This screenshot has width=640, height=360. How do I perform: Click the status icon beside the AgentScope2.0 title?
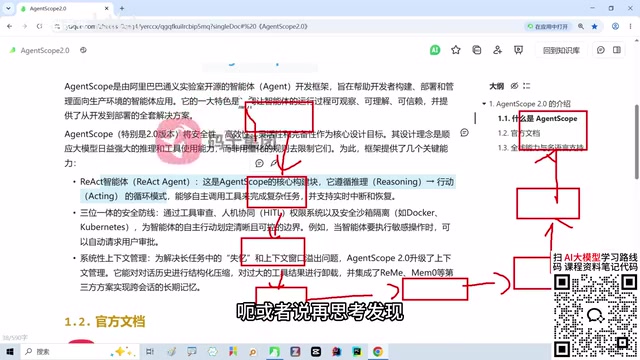coord(83,50)
